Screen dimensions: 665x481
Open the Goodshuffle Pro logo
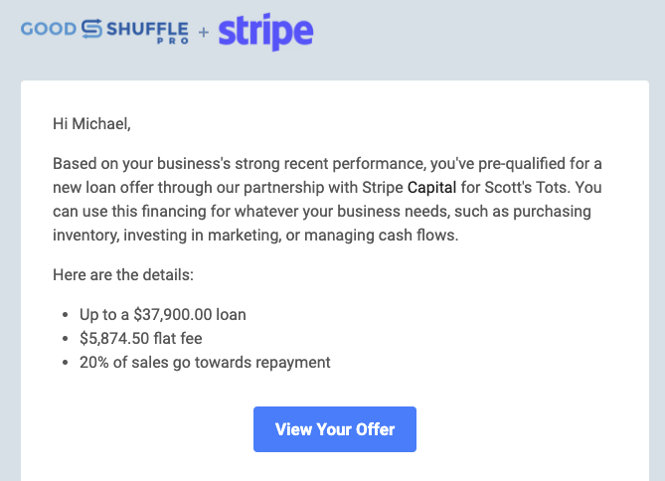[105, 31]
